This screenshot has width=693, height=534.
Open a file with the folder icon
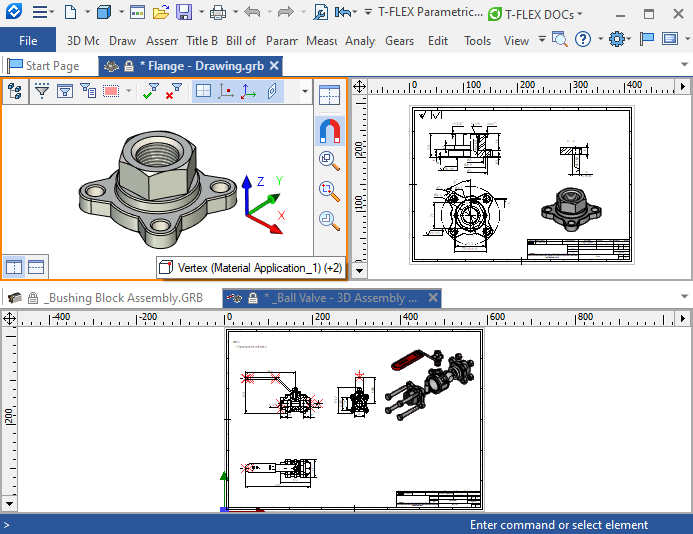[x=161, y=12]
